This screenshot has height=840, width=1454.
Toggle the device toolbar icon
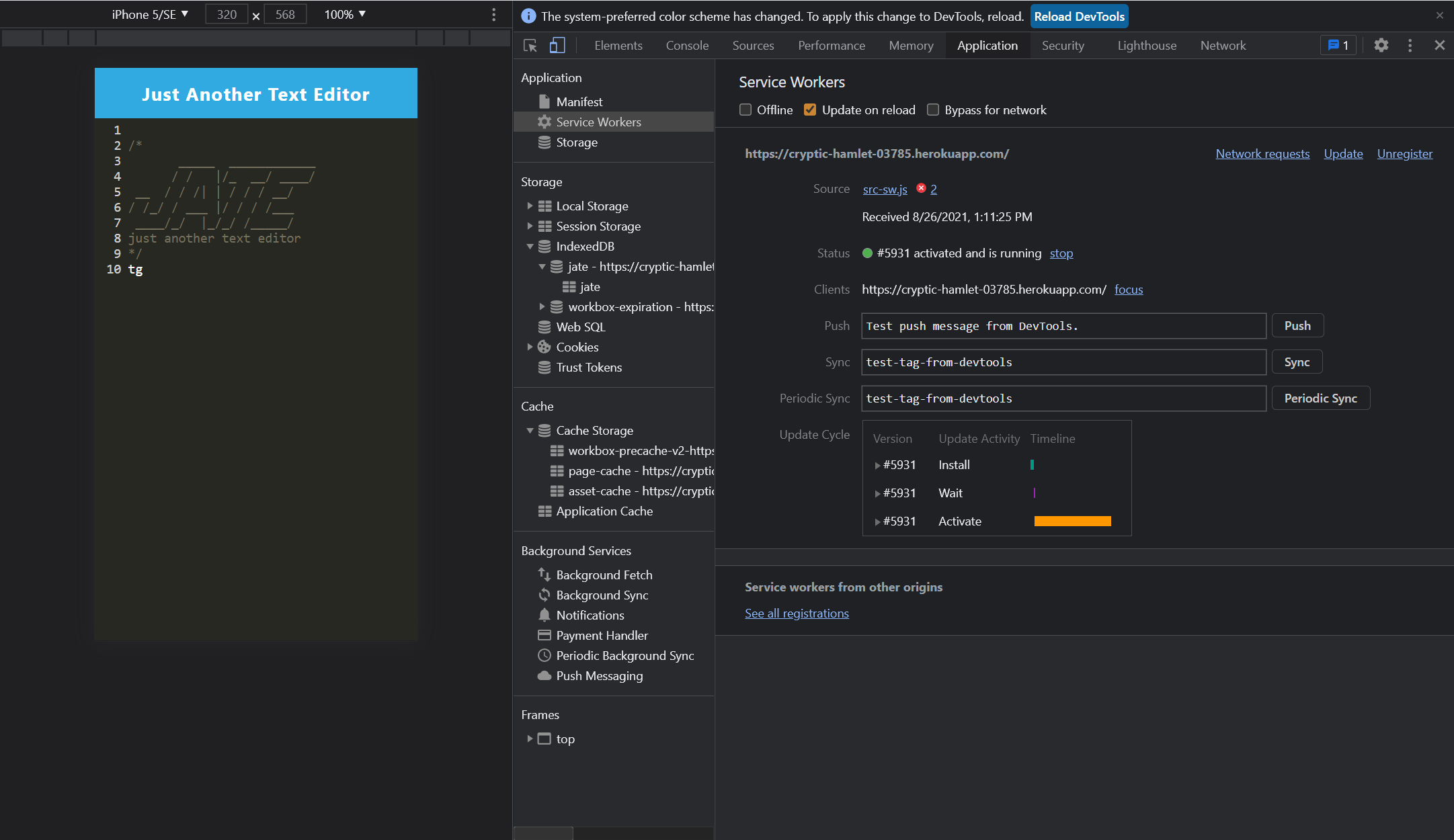pyautogui.click(x=556, y=45)
